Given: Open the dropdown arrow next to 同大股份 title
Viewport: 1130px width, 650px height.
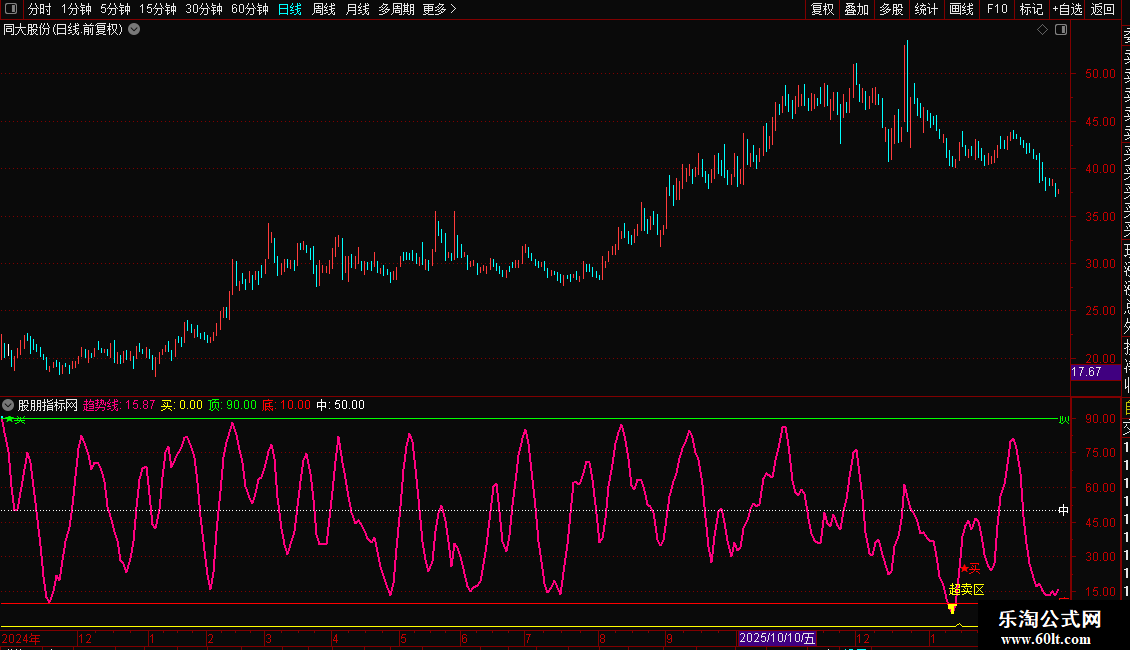Looking at the screenshot, I should (x=134, y=30).
